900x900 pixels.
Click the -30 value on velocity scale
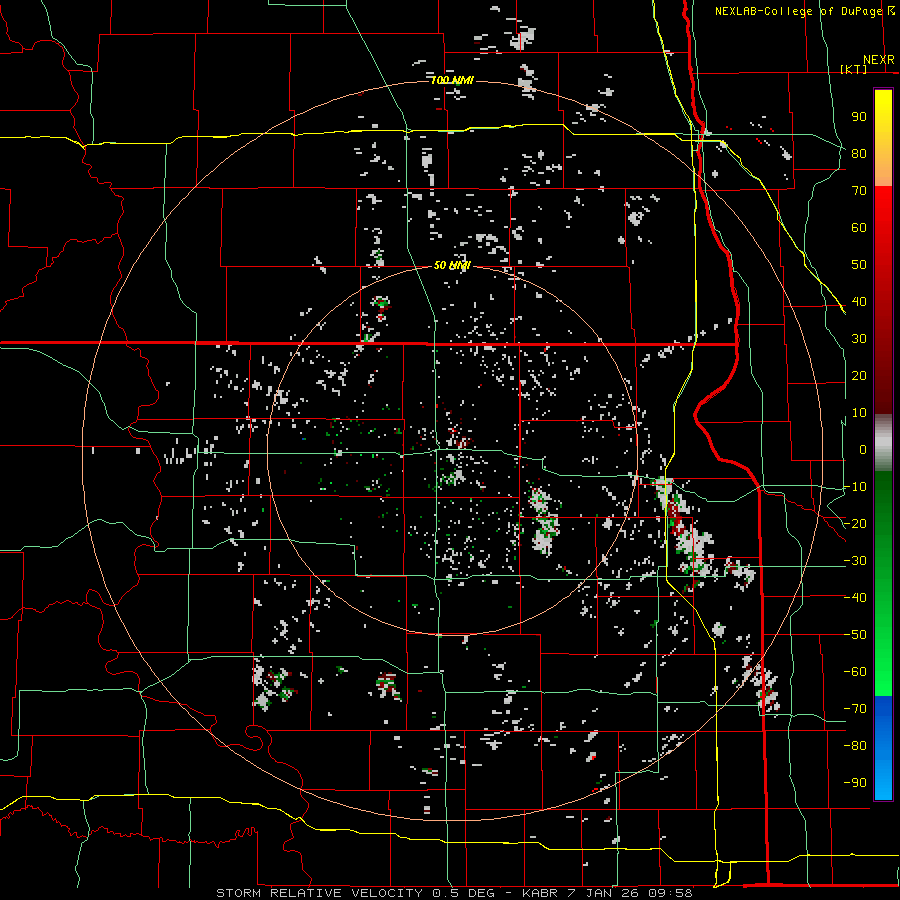(x=855, y=561)
